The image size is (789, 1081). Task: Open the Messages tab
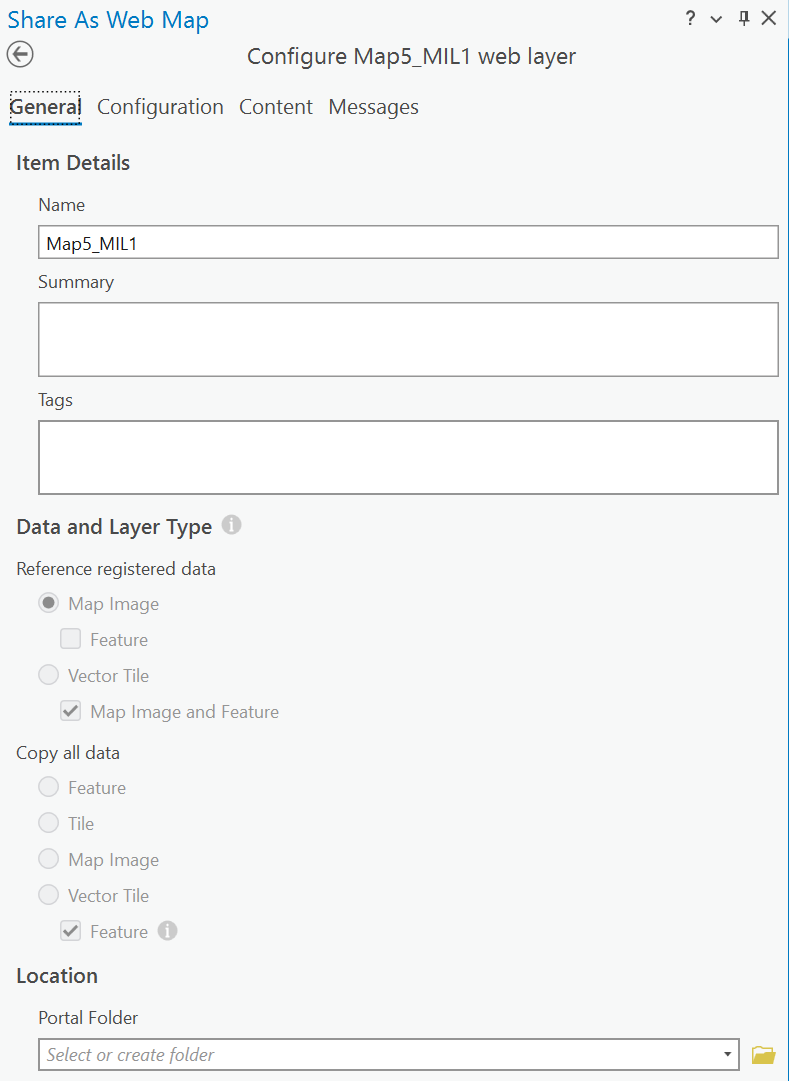coord(373,107)
